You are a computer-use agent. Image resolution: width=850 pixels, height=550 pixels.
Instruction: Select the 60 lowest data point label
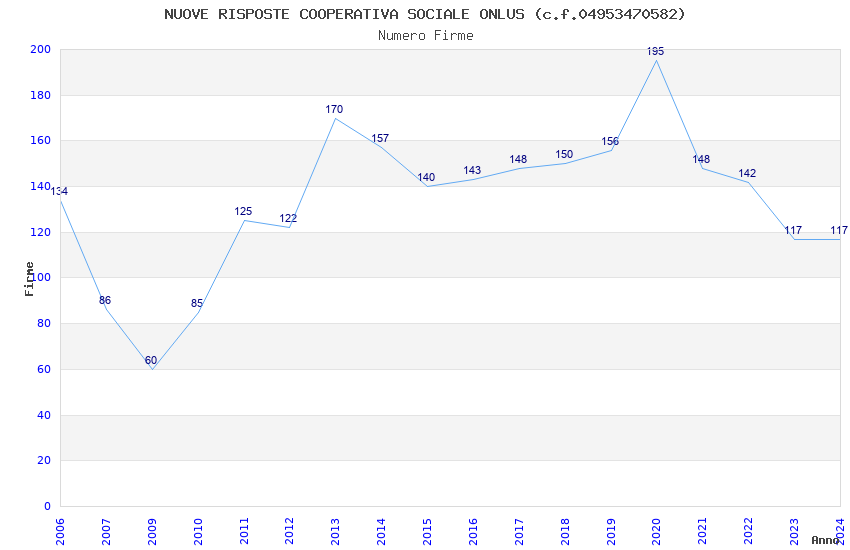[151, 360]
